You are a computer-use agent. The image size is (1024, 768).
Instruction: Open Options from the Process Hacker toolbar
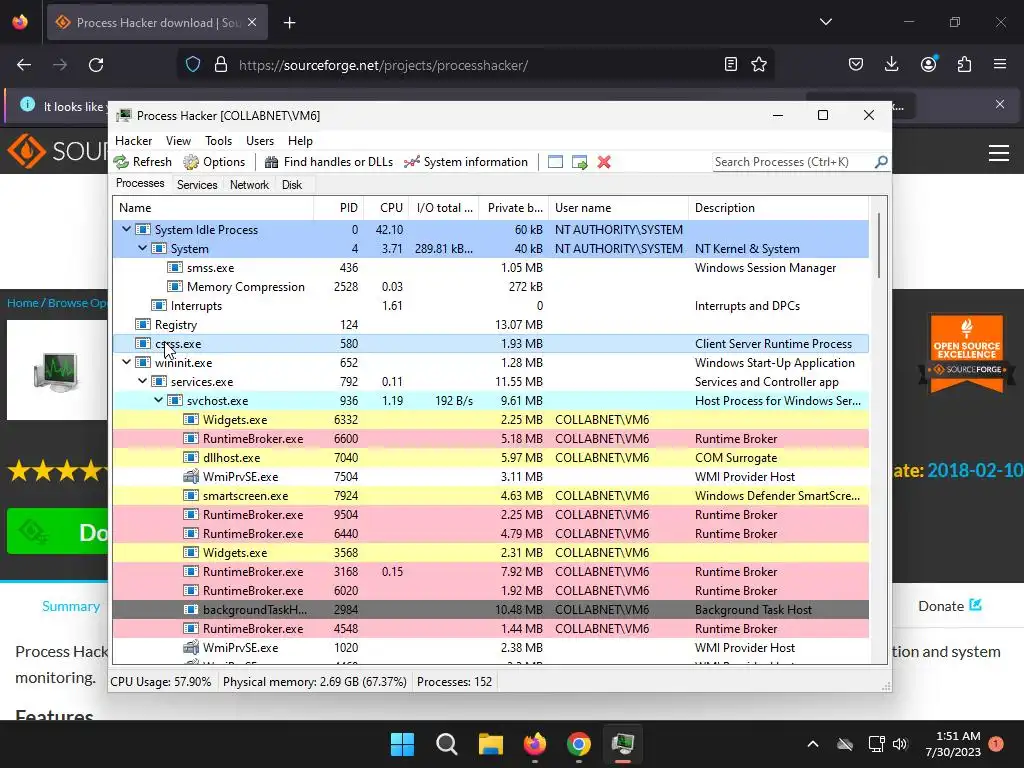(214, 162)
